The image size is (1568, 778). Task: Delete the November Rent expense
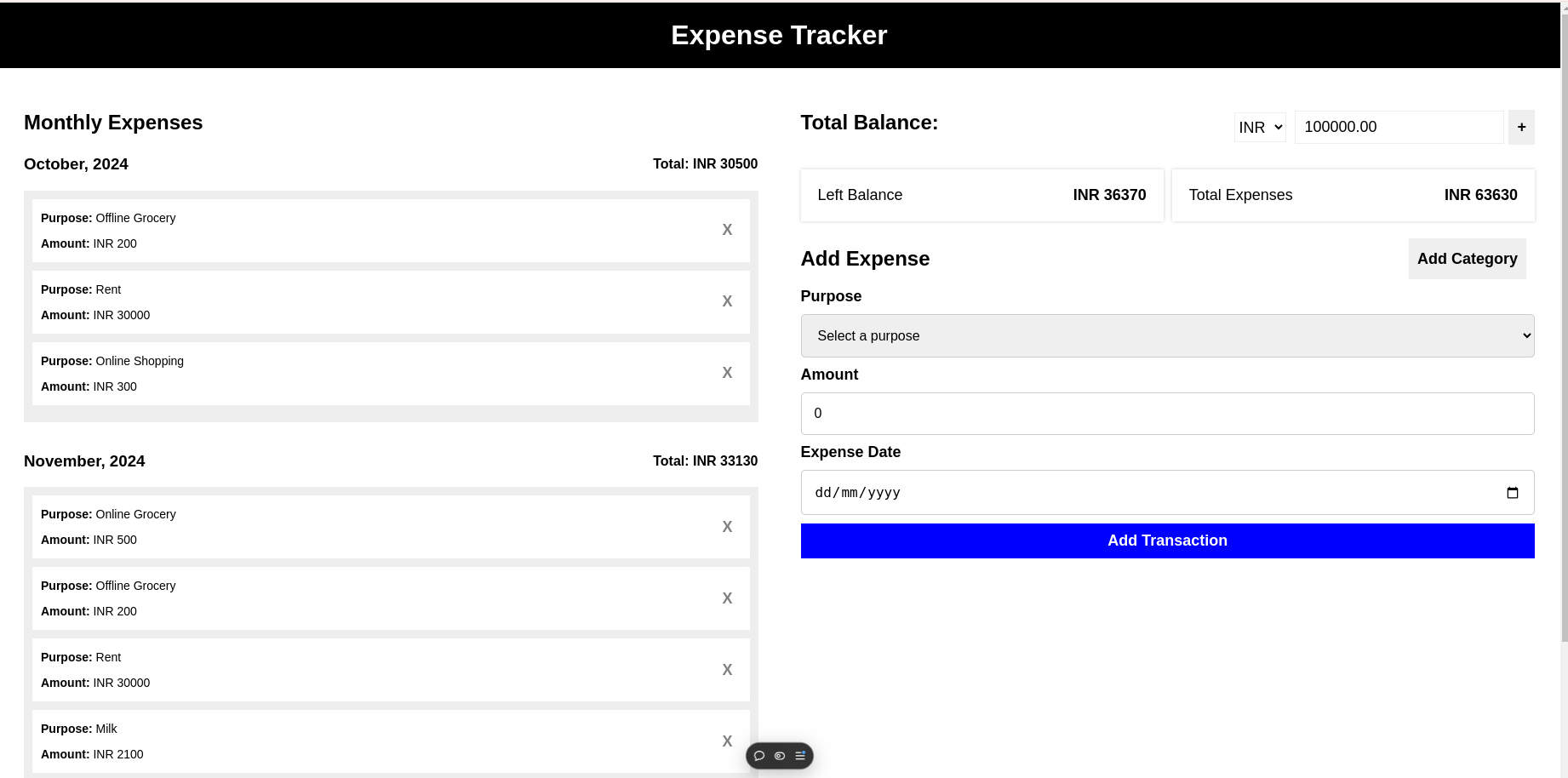[x=727, y=670]
